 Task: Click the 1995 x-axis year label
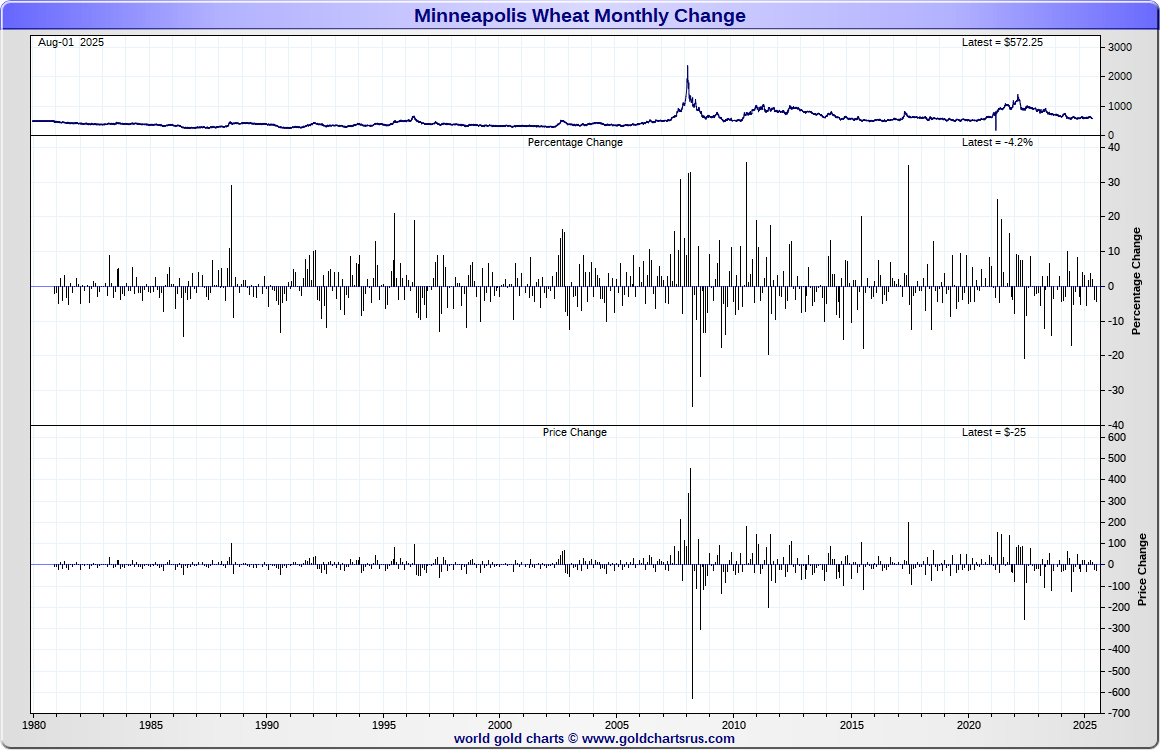click(x=384, y=725)
